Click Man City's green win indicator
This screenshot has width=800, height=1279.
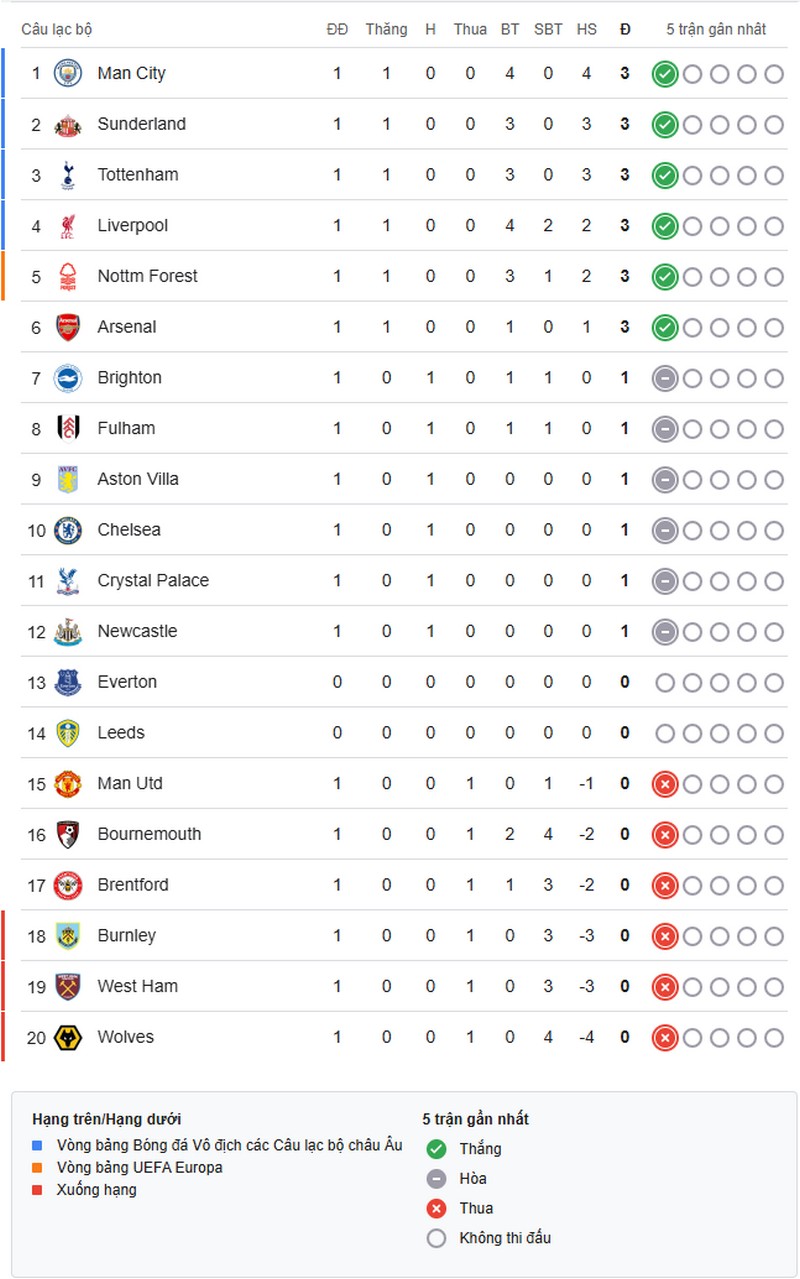click(x=665, y=73)
